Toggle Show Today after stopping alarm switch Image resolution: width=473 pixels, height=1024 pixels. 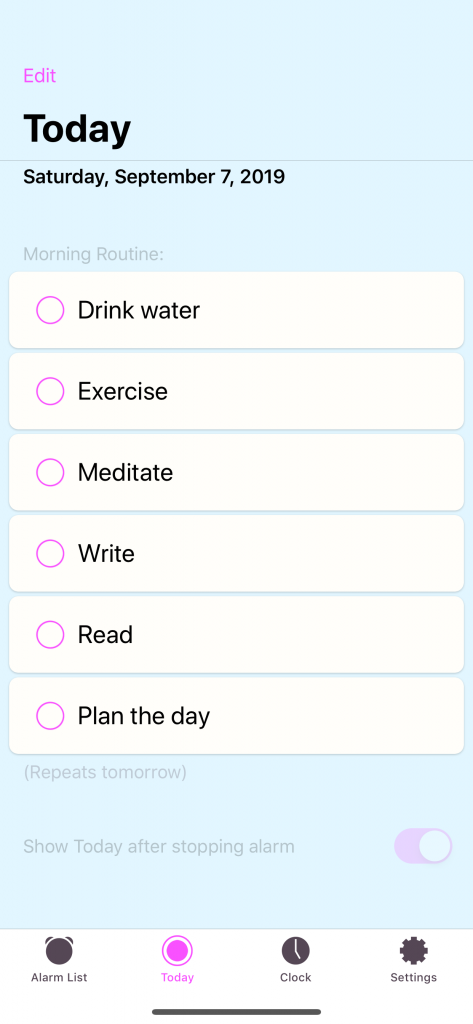pos(423,846)
